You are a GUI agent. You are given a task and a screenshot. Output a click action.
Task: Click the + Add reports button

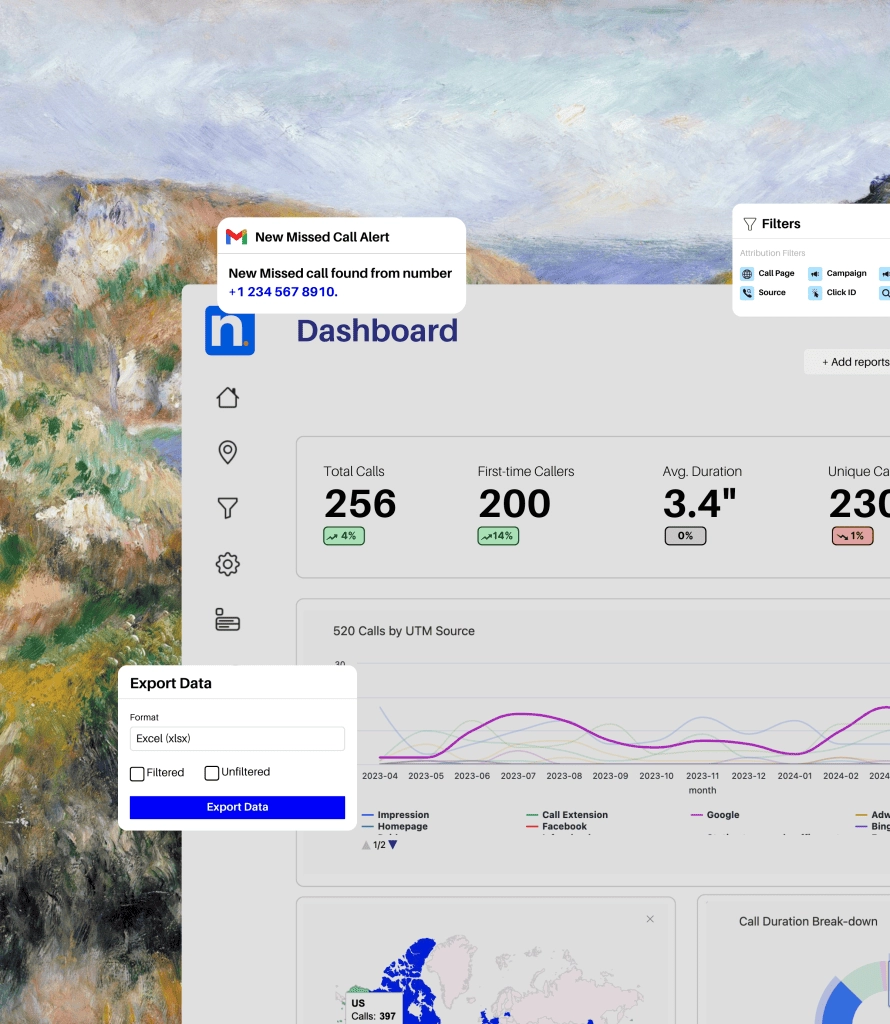(853, 362)
